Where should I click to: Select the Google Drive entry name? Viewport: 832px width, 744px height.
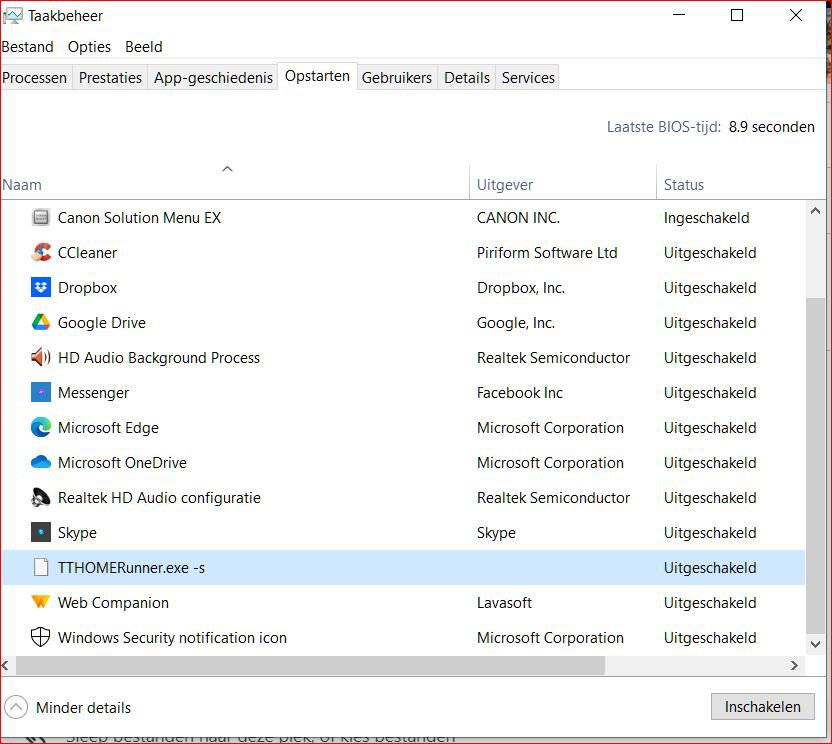(101, 323)
